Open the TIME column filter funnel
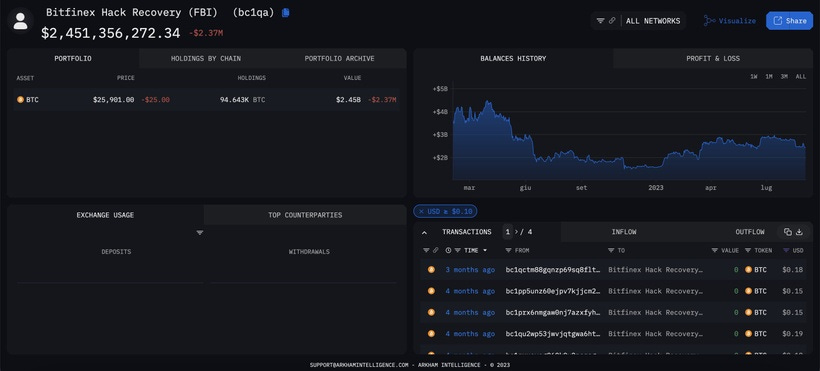The width and height of the screenshot is (820, 371). [458, 251]
